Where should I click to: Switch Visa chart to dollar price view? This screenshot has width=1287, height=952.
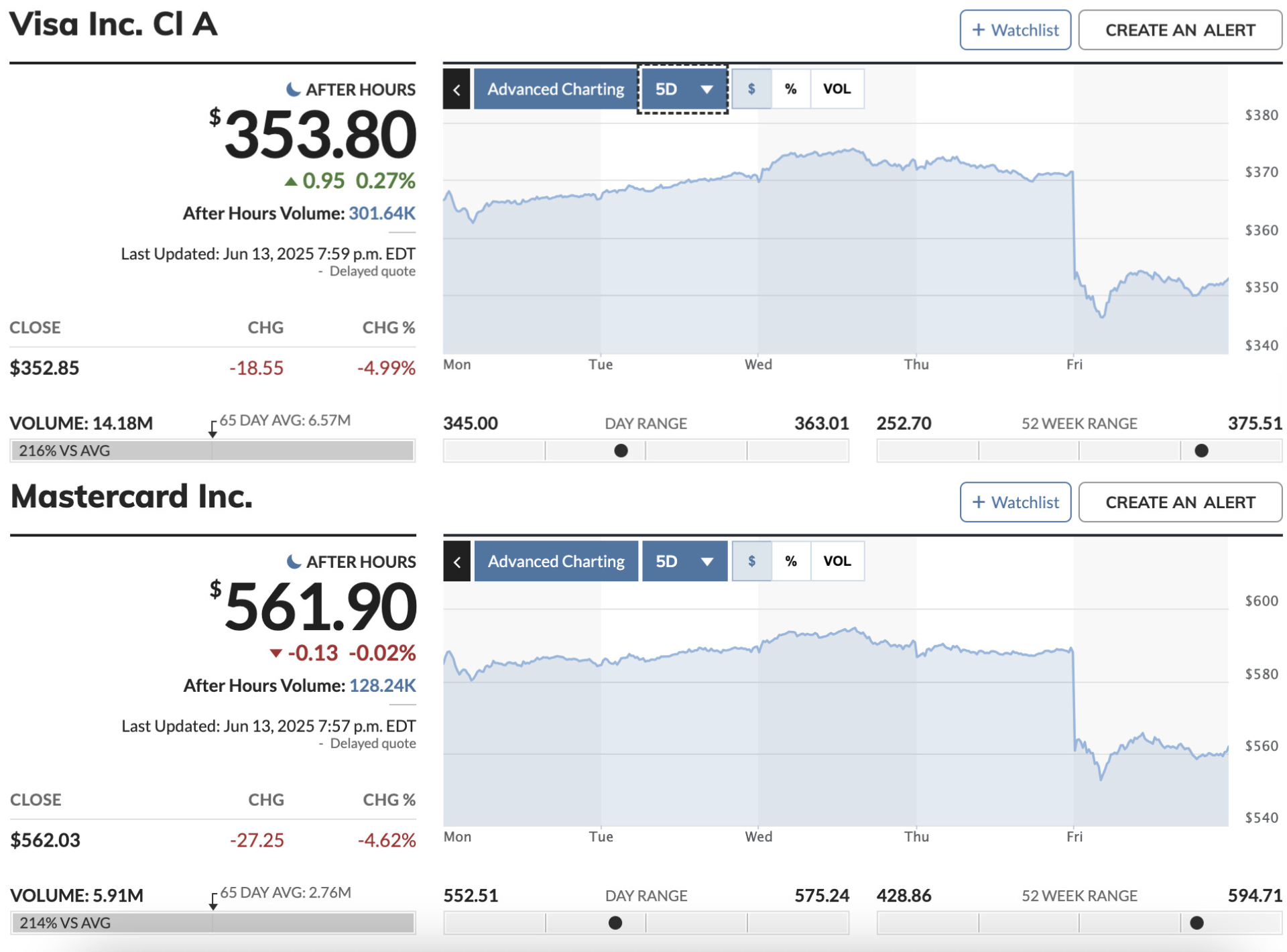[751, 89]
